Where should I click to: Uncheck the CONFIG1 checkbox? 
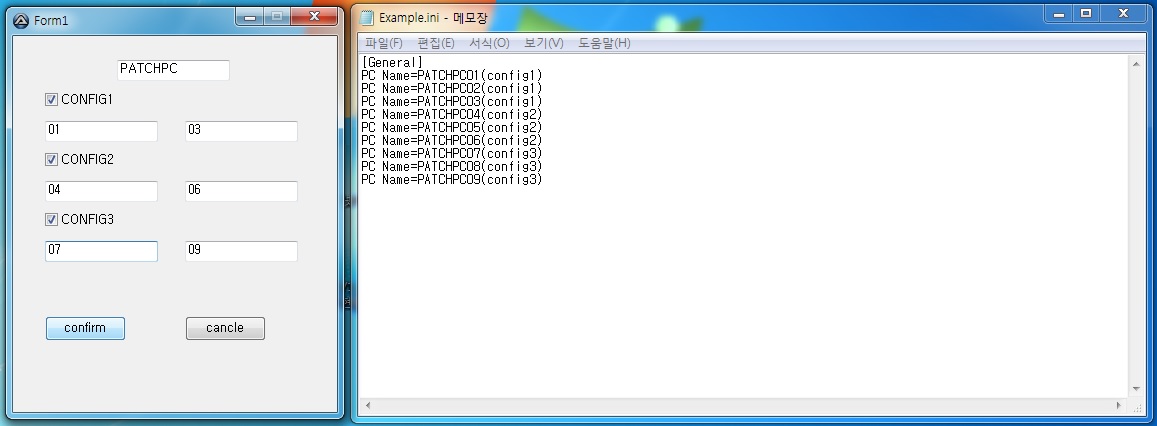(52, 100)
